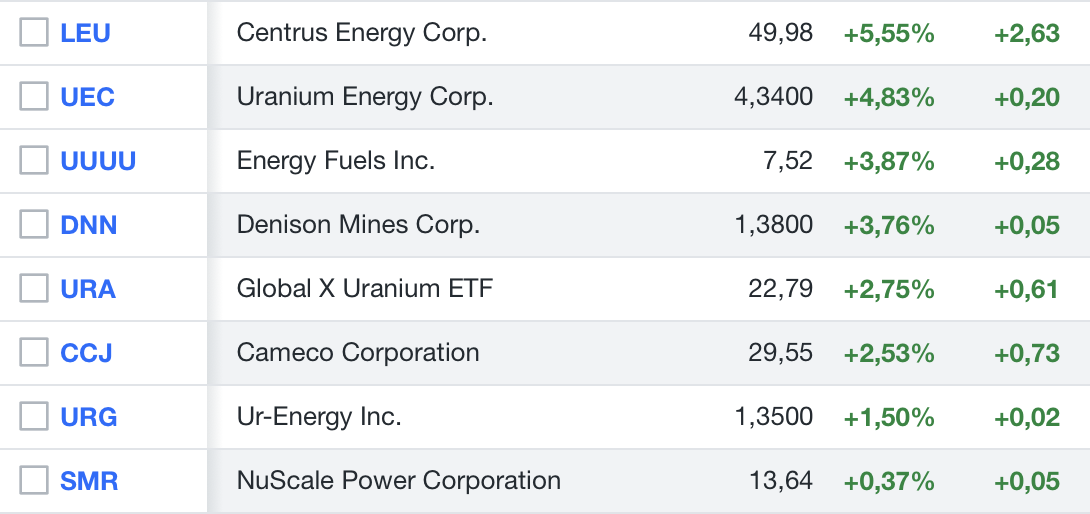The image size is (1090, 514).
Task: Open the LEU ticker link
Action: (85, 33)
